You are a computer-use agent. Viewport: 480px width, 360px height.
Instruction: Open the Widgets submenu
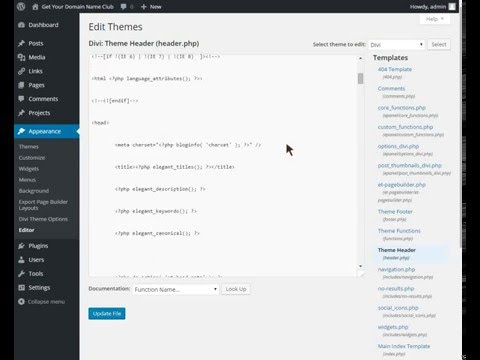tap(29, 169)
